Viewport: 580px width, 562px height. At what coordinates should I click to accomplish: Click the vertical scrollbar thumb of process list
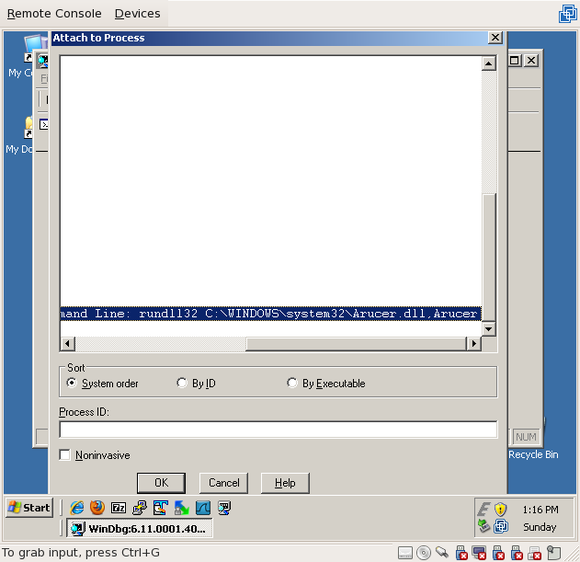click(489, 257)
